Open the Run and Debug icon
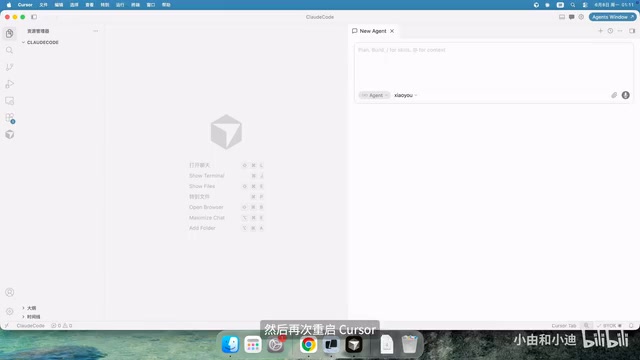Viewport: 640px width, 360px height. click(x=9, y=84)
